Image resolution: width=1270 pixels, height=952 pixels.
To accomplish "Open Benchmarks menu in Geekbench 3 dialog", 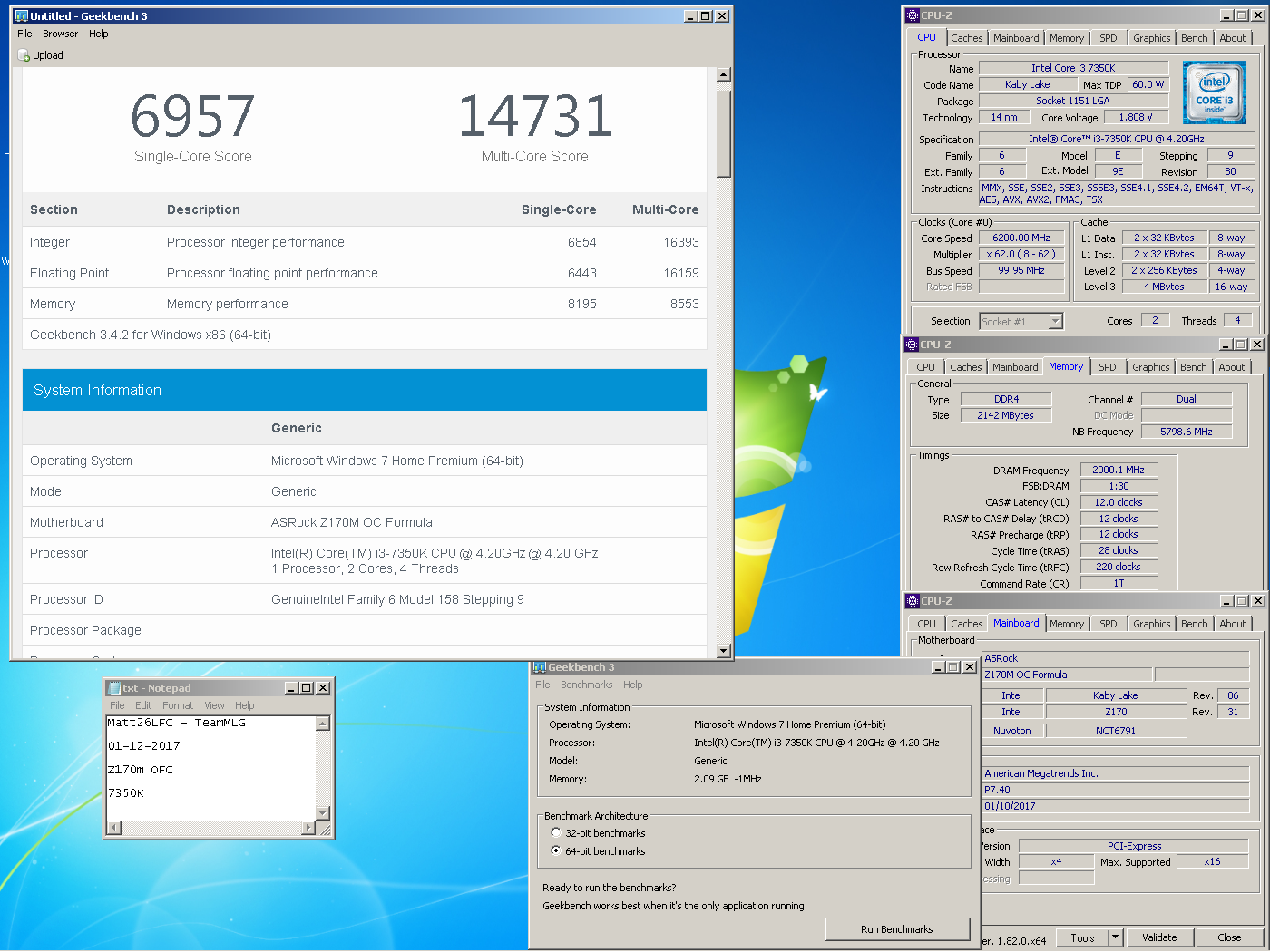I will coord(586,685).
